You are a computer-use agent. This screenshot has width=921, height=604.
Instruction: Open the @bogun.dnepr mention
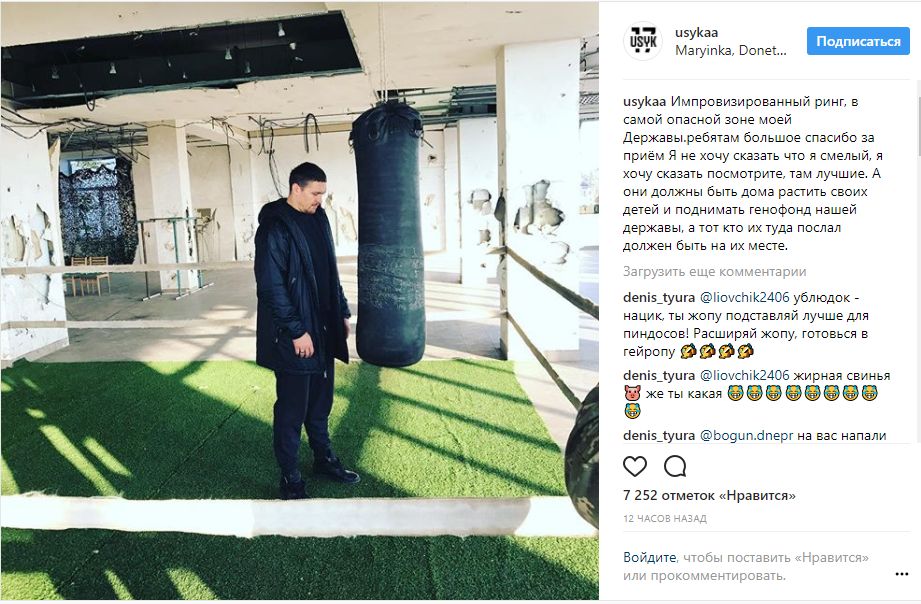pyautogui.click(x=747, y=436)
